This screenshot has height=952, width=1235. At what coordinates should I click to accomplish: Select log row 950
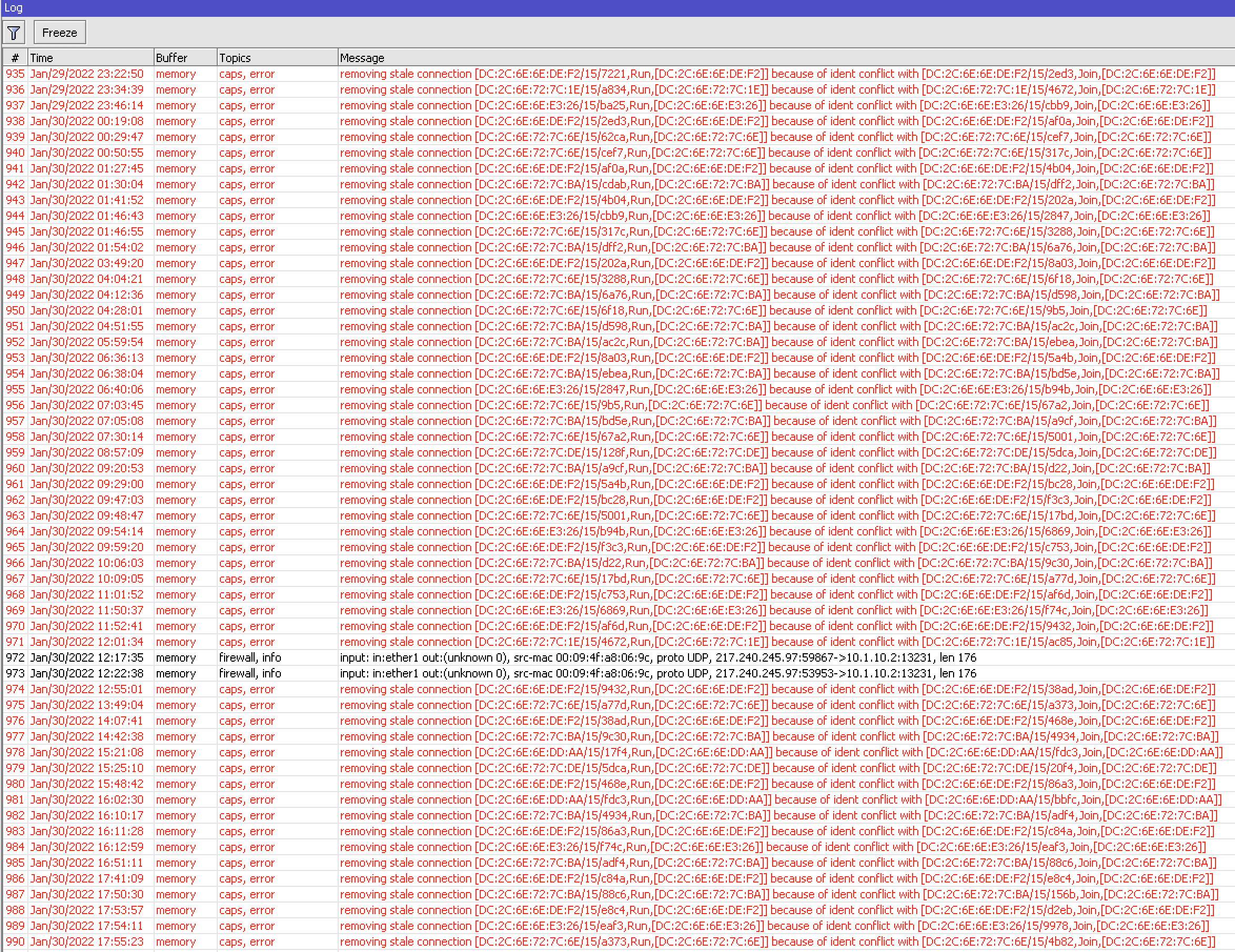(x=15, y=311)
